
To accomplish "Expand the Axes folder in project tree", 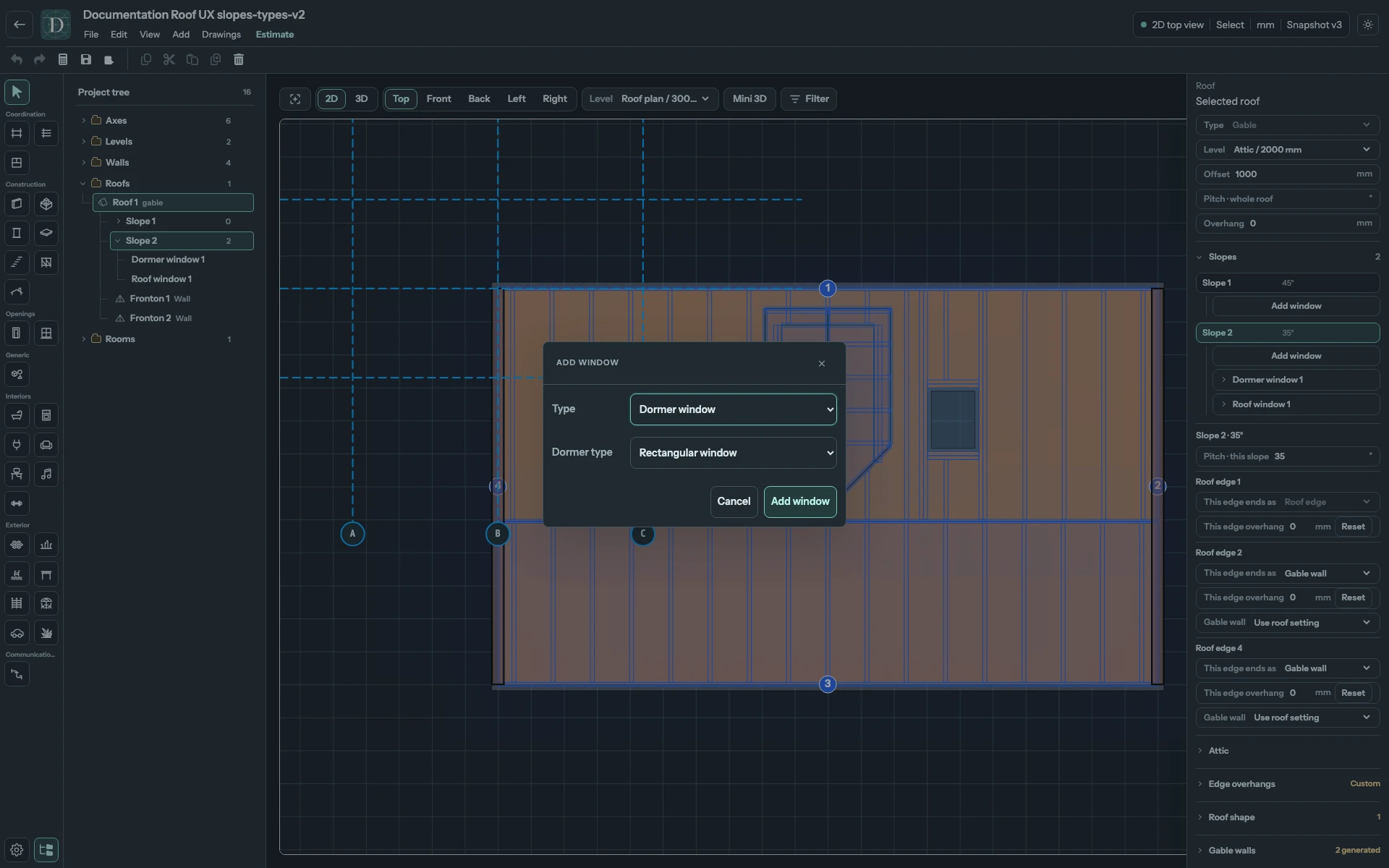I will (x=83, y=121).
